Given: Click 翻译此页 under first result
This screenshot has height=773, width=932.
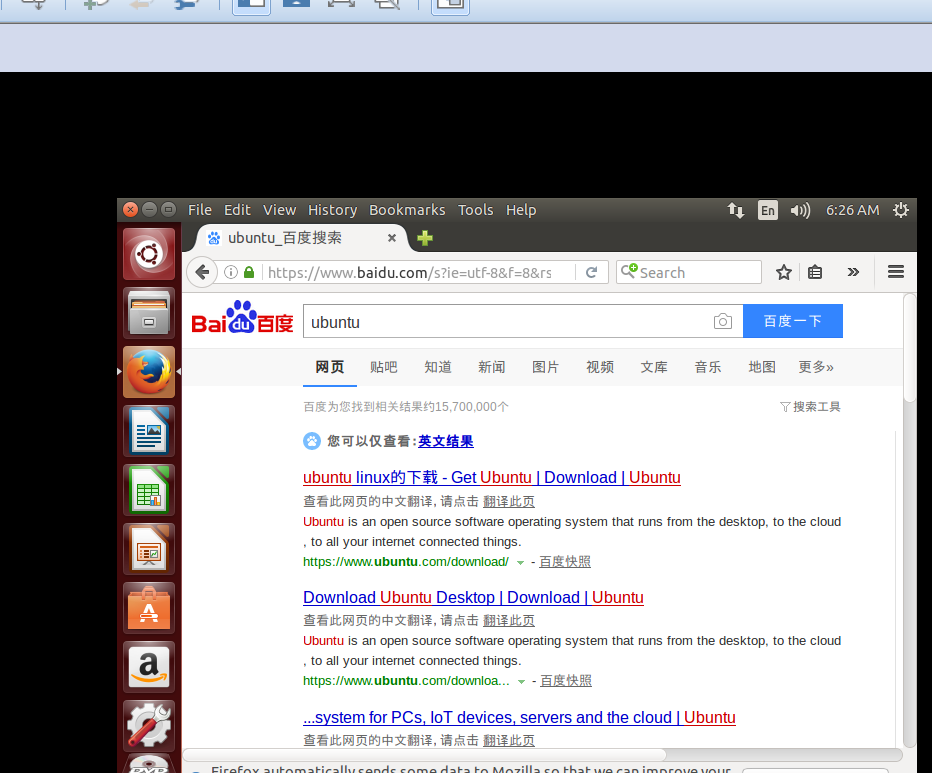Looking at the screenshot, I should pyautogui.click(x=509, y=501).
